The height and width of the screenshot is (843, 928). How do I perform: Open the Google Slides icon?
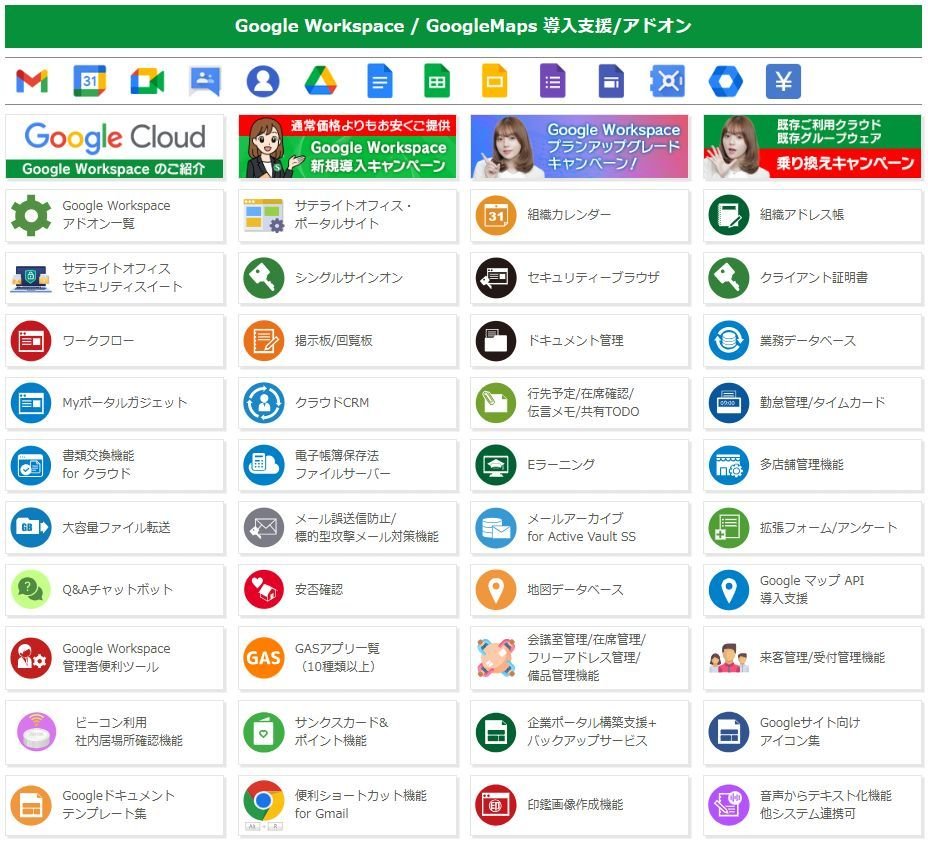click(495, 81)
